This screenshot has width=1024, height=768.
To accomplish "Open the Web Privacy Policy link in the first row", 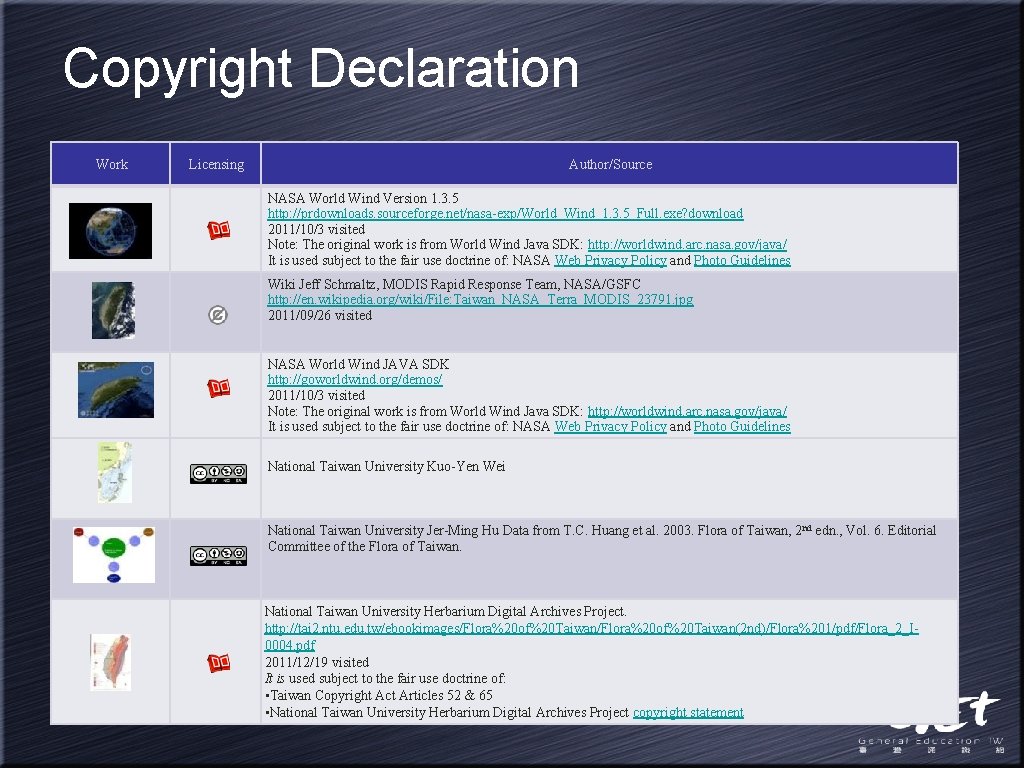I will (x=611, y=261).
